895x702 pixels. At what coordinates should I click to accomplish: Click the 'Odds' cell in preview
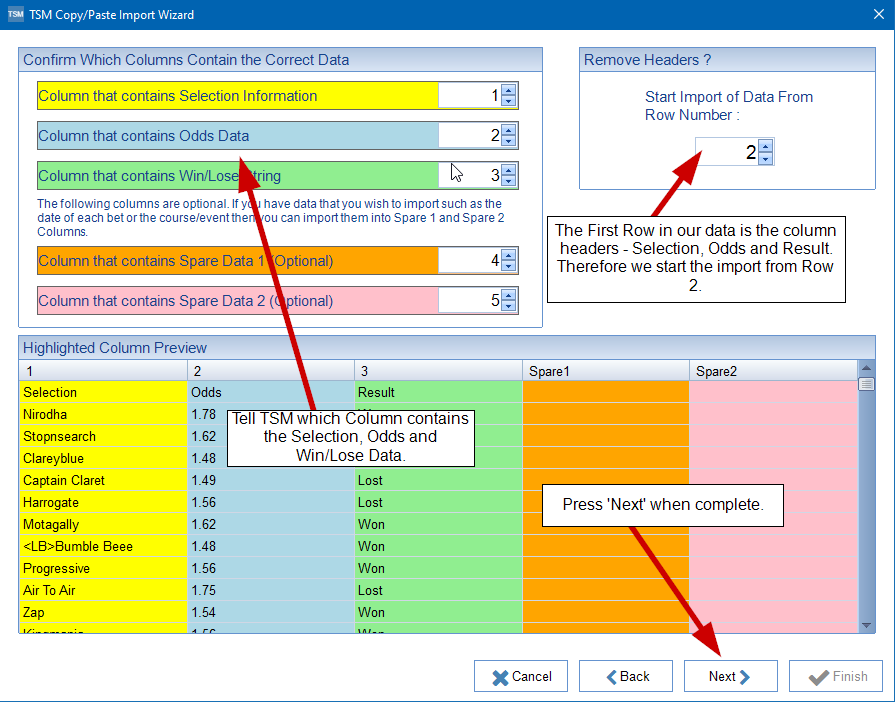271,392
